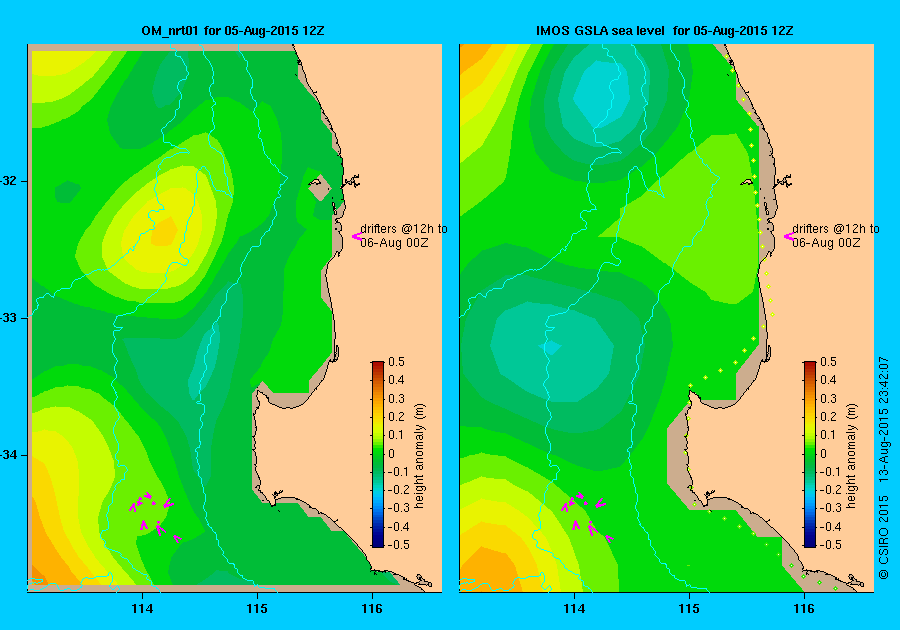Image resolution: width=900 pixels, height=630 pixels.
Task: Click the right colorbar 0.5 label
Action: coord(828,361)
